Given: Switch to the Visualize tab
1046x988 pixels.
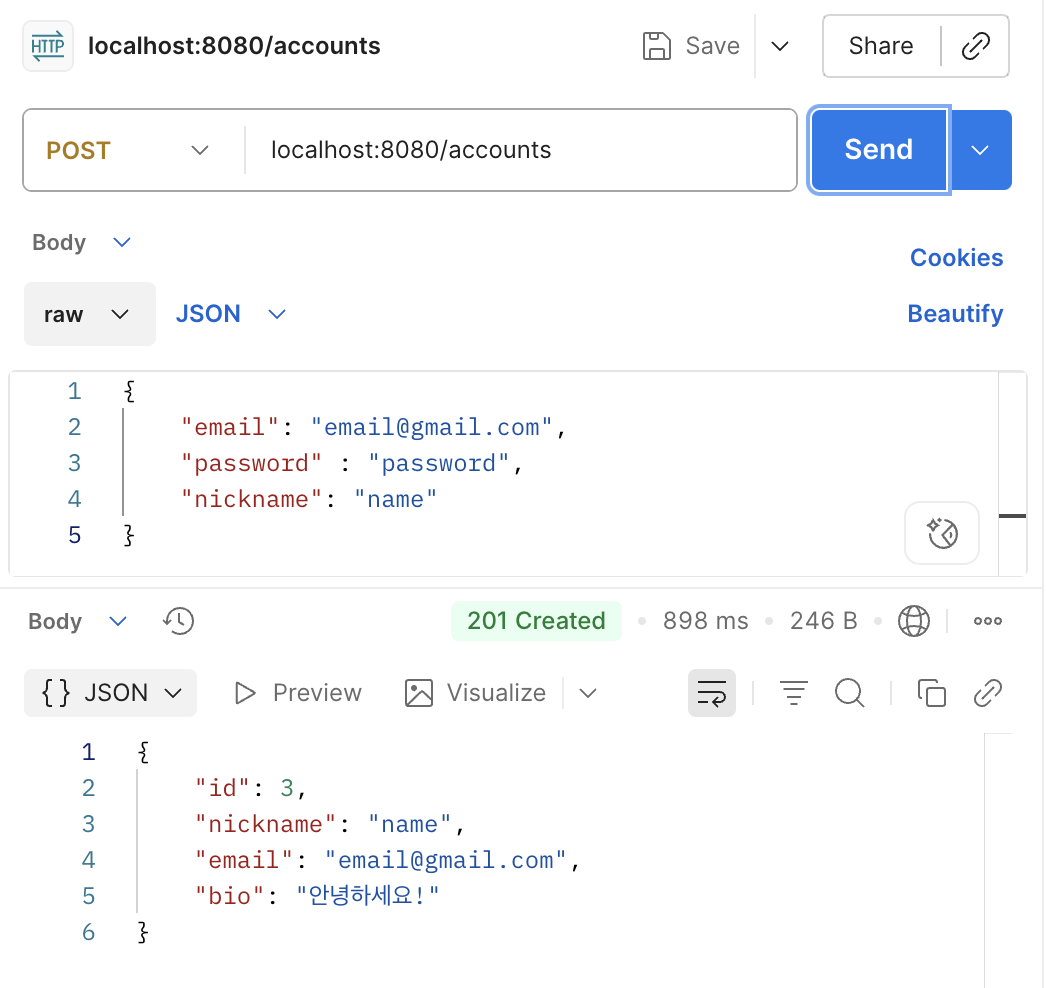Looking at the screenshot, I should tap(476, 693).
